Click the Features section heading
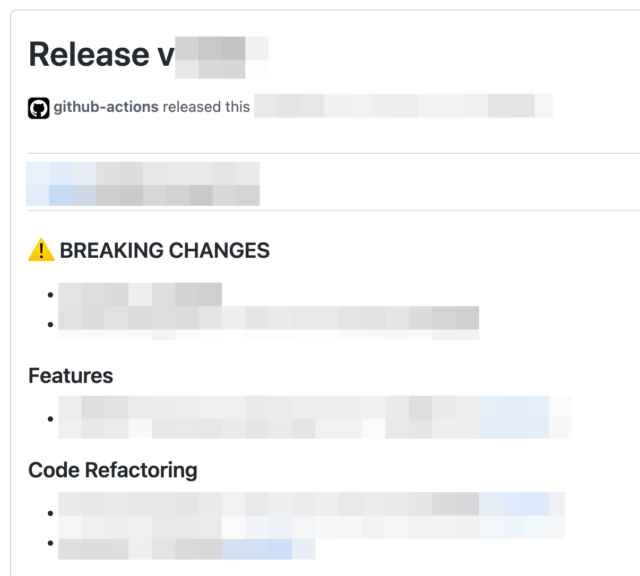Viewport: 640px width, 576px height. click(x=71, y=376)
